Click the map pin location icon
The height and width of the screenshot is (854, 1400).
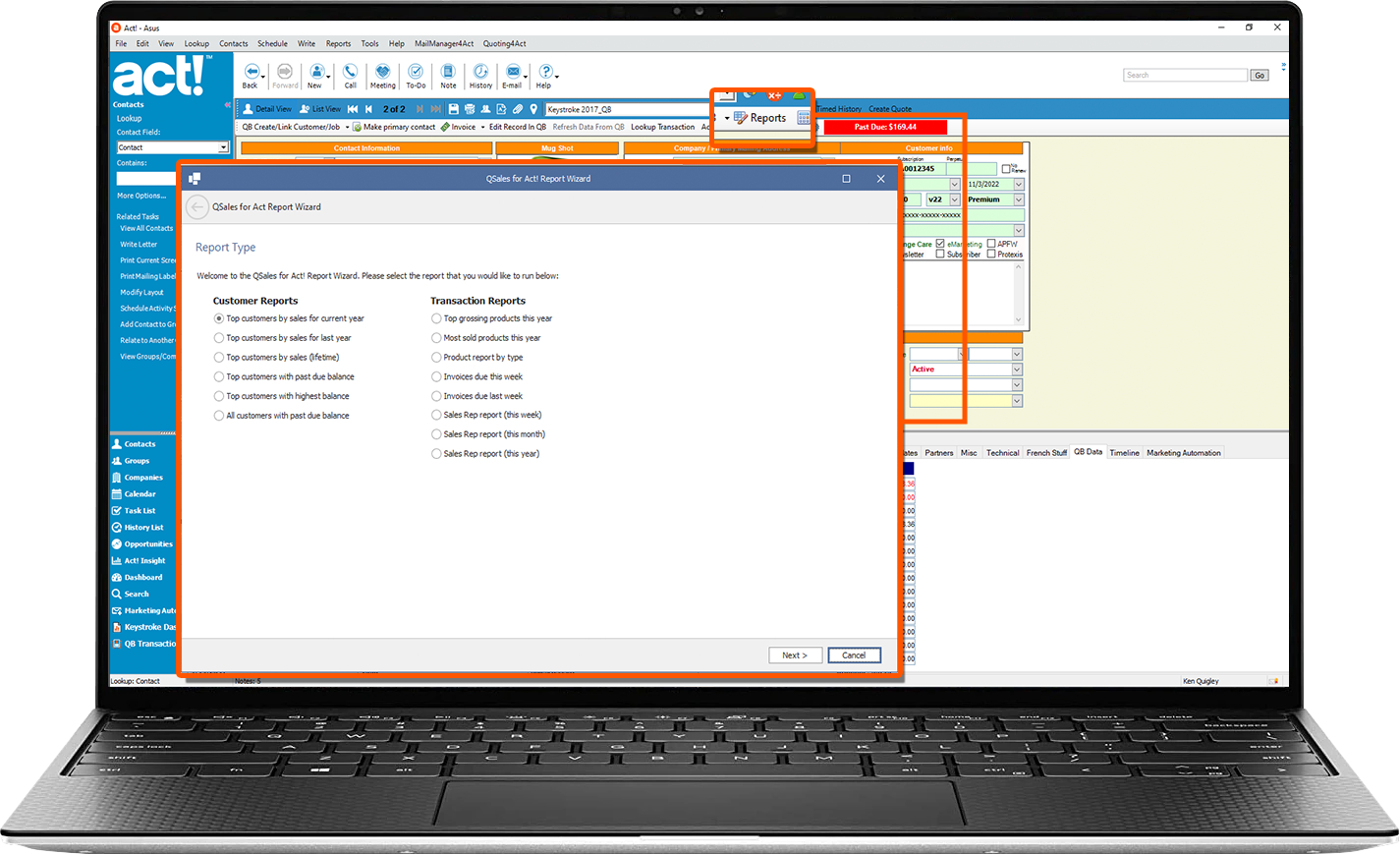click(x=533, y=109)
